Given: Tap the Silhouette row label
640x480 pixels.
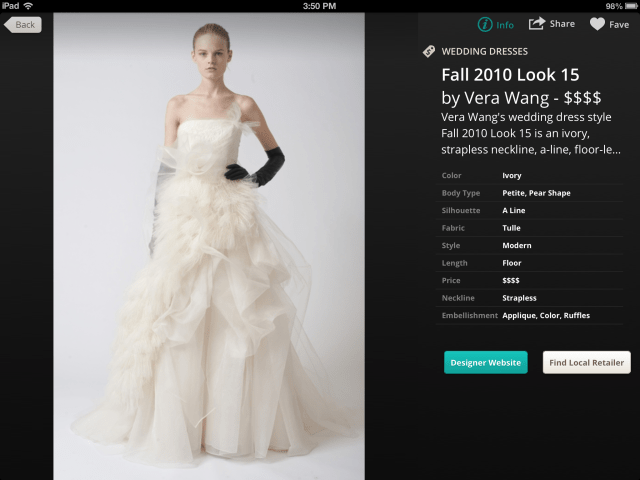Looking at the screenshot, I should [x=461, y=211].
